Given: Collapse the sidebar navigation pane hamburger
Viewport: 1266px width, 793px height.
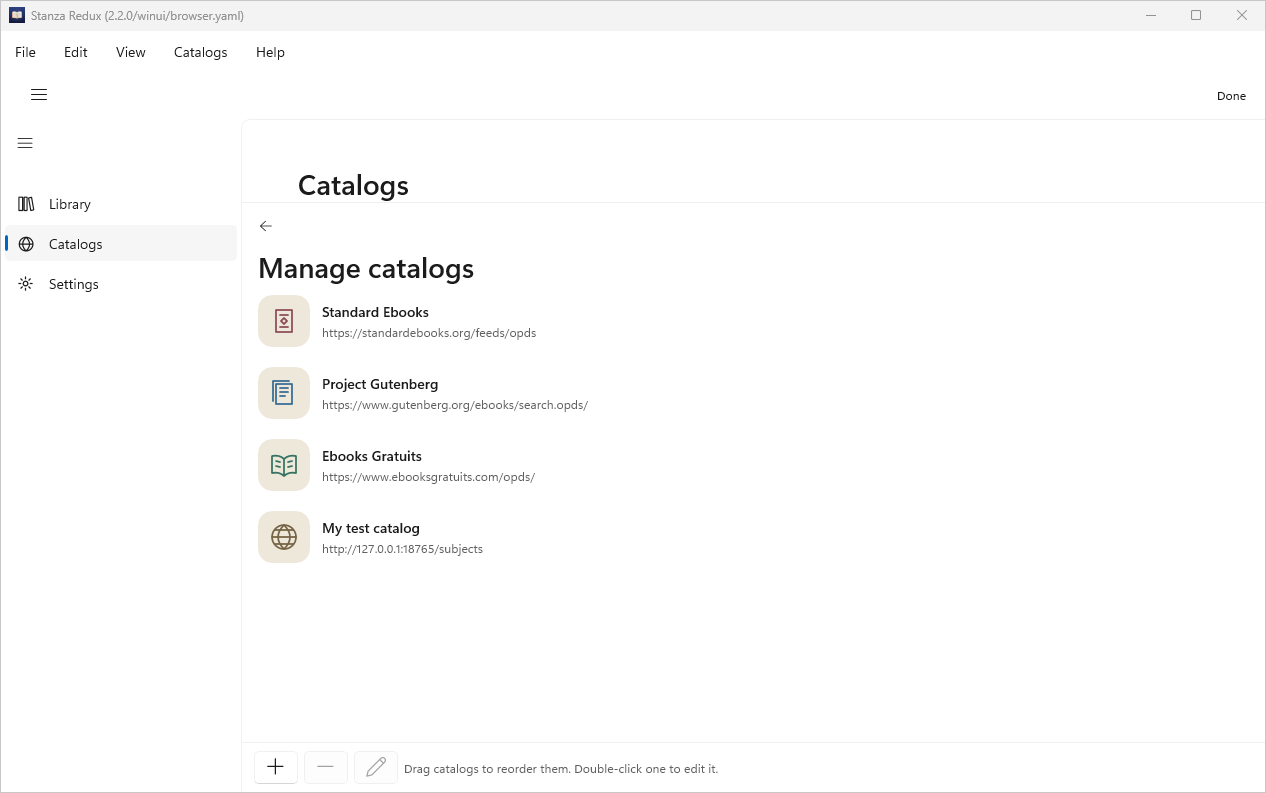Looking at the screenshot, I should (x=25, y=143).
